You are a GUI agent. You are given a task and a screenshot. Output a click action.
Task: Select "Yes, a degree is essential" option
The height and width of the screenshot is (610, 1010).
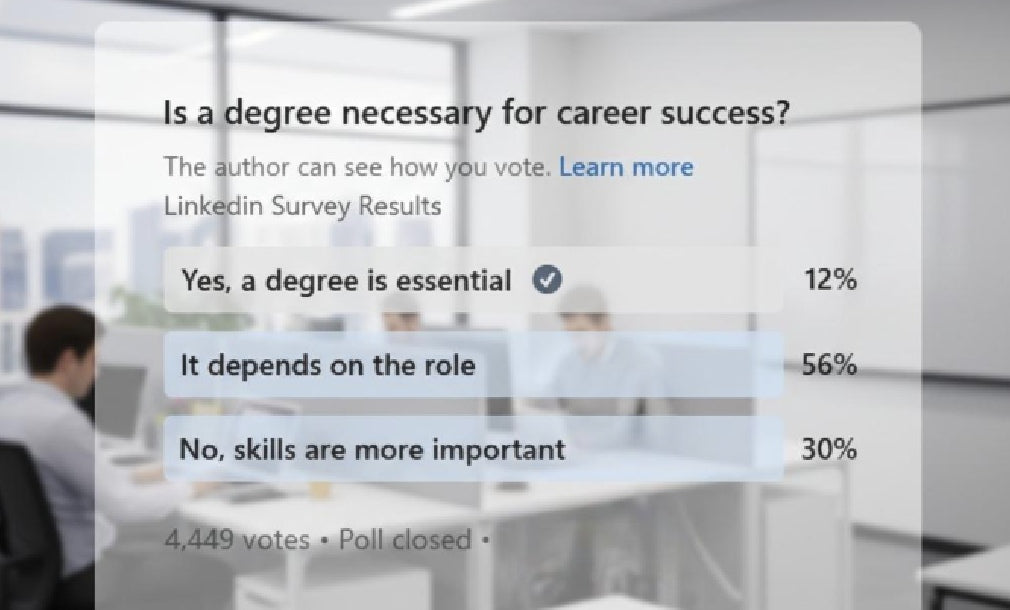pos(345,281)
